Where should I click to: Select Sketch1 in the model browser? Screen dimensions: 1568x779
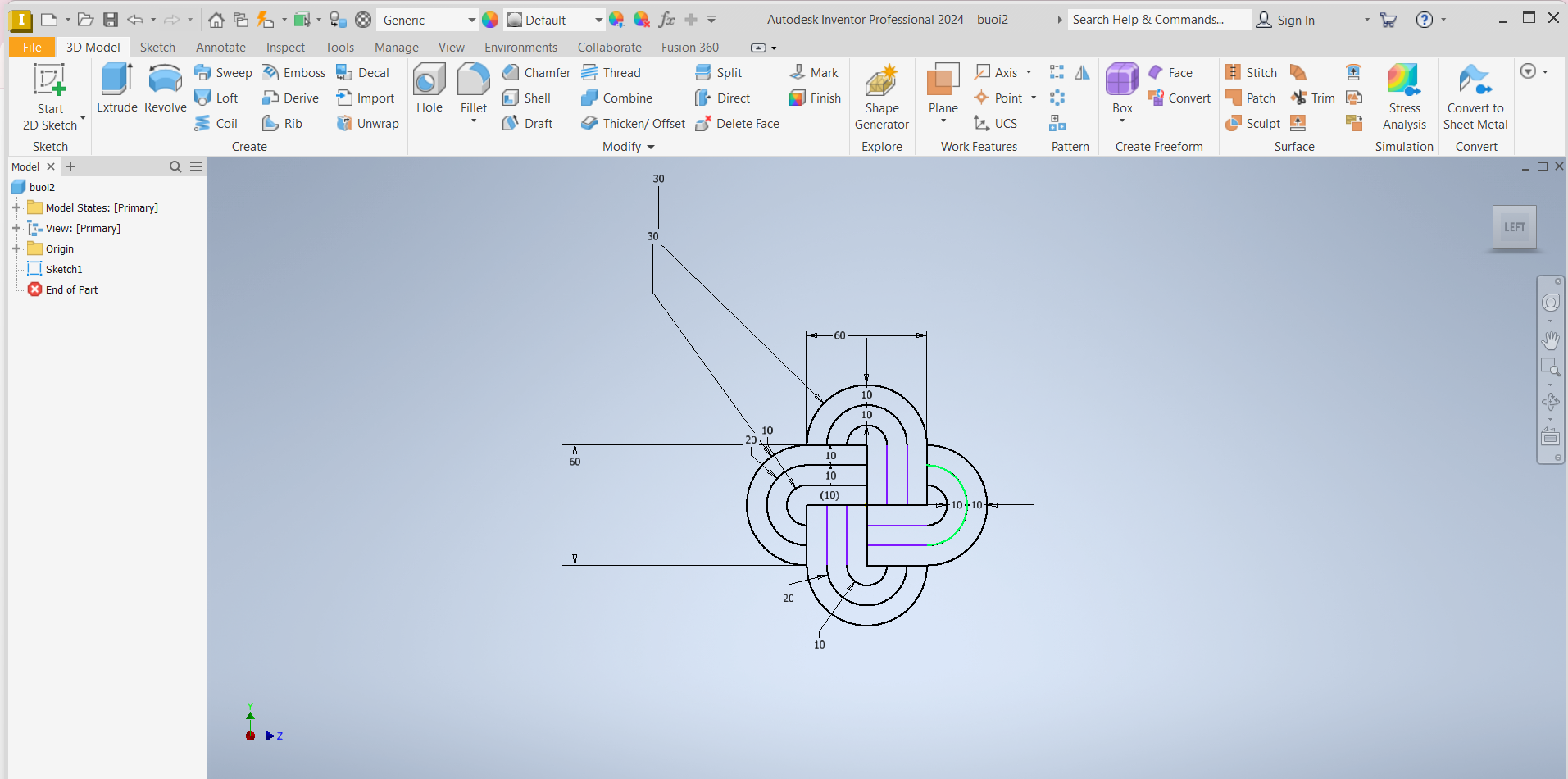click(63, 269)
